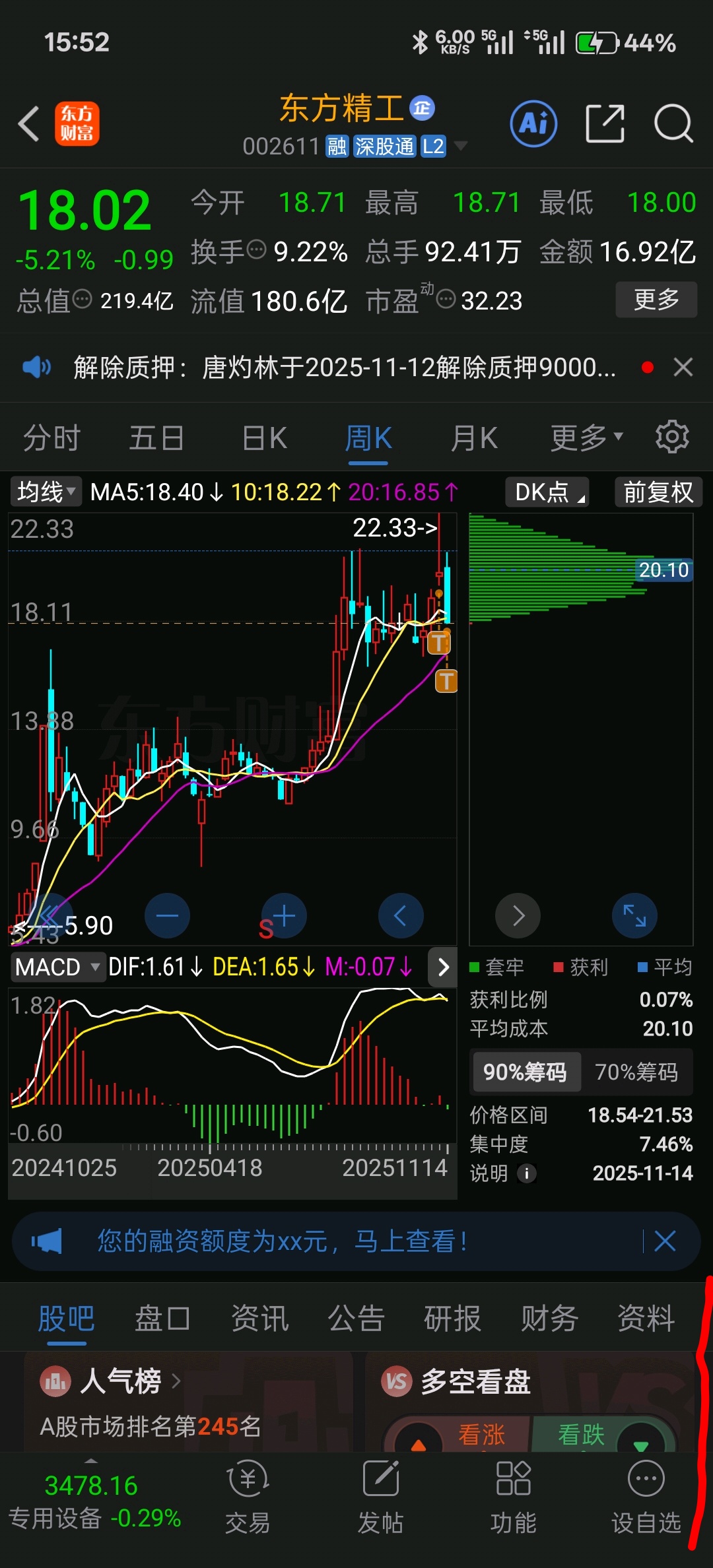Close the 解除质押 news ticker

[683, 367]
